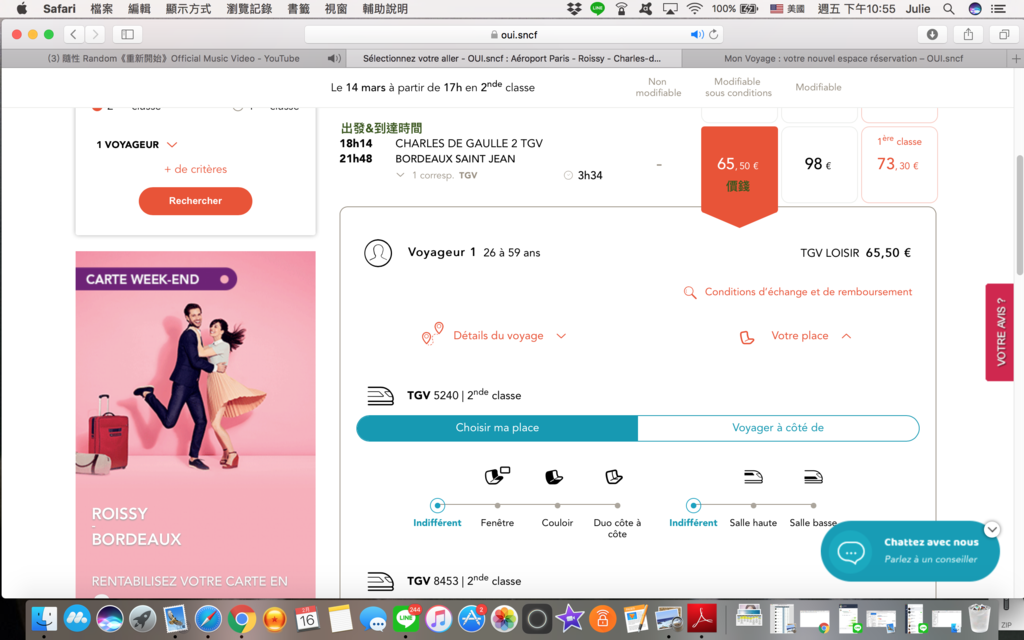Click the oui.sncf address bar field

(x=514, y=35)
